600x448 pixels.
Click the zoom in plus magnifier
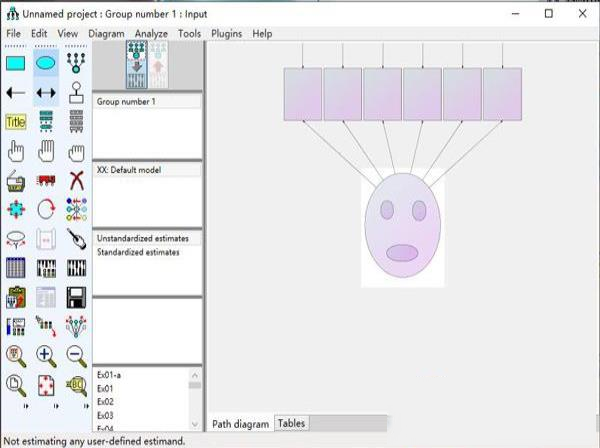coord(46,356)
